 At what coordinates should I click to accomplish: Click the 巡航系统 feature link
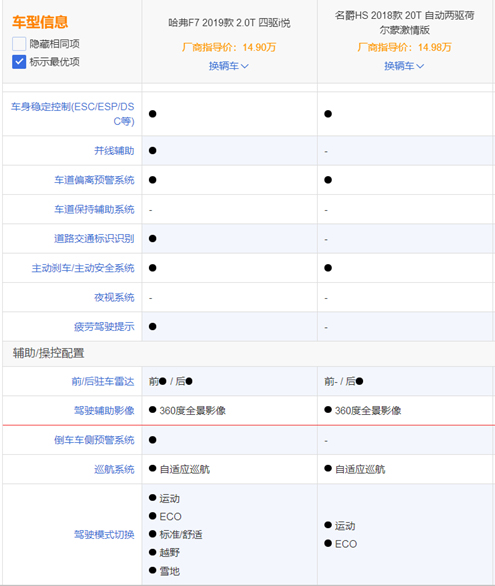114,469
